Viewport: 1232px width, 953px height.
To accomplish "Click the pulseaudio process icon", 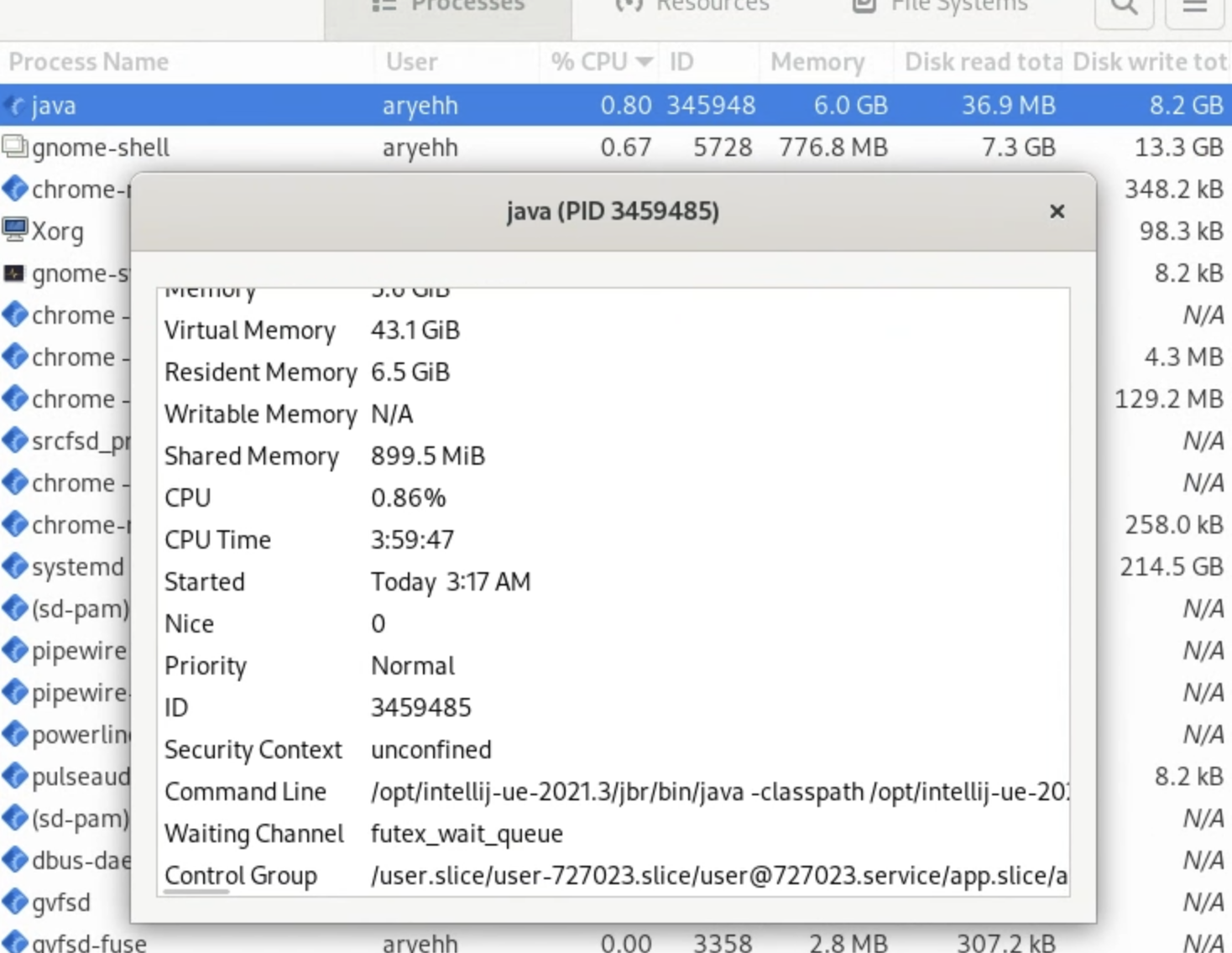I will (13, 776).
